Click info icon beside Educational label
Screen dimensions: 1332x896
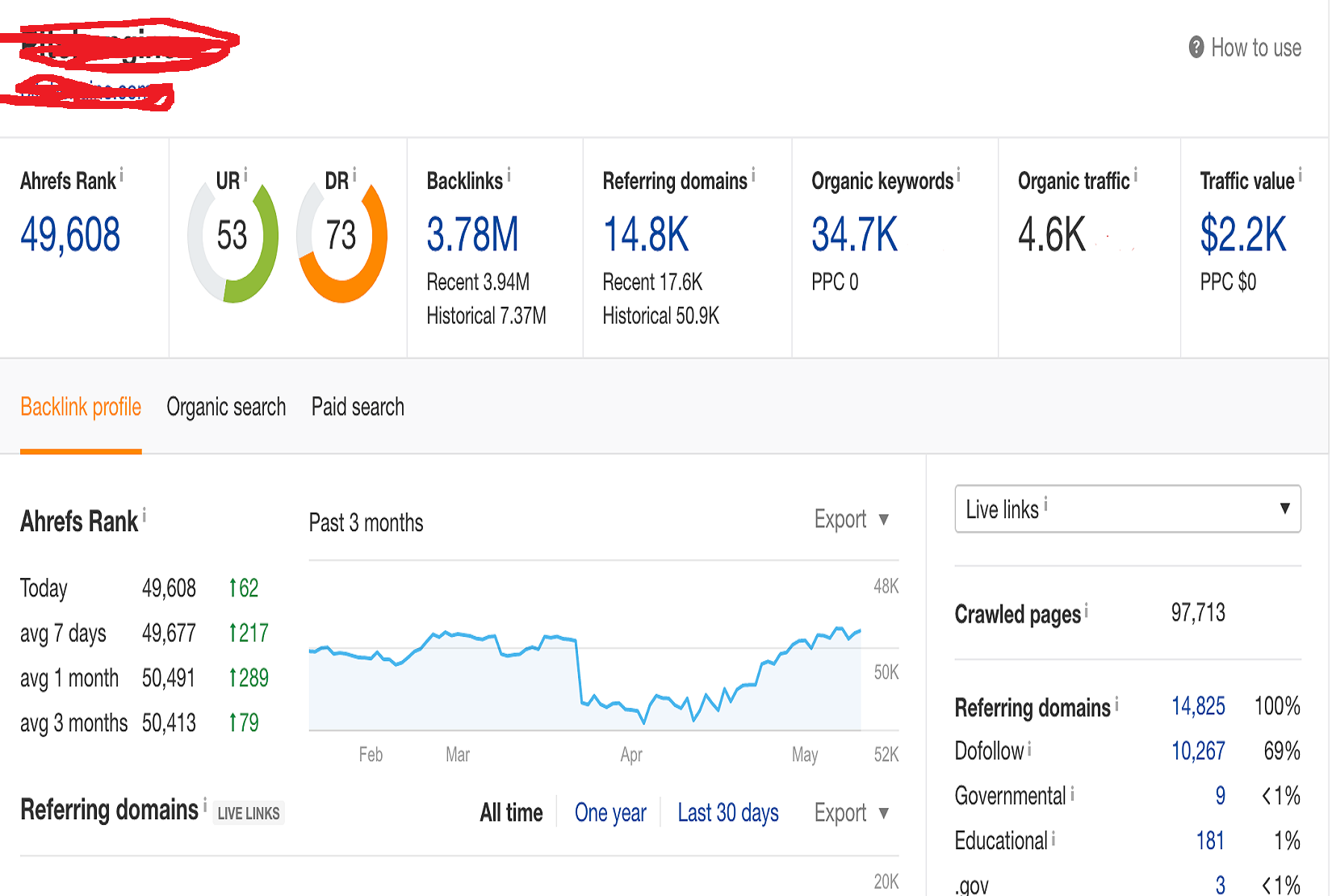click(x=1053, y=839)
